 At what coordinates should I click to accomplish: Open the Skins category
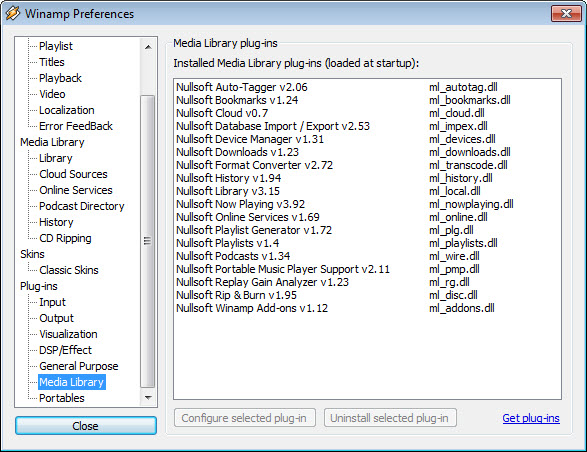coord(33,254)
